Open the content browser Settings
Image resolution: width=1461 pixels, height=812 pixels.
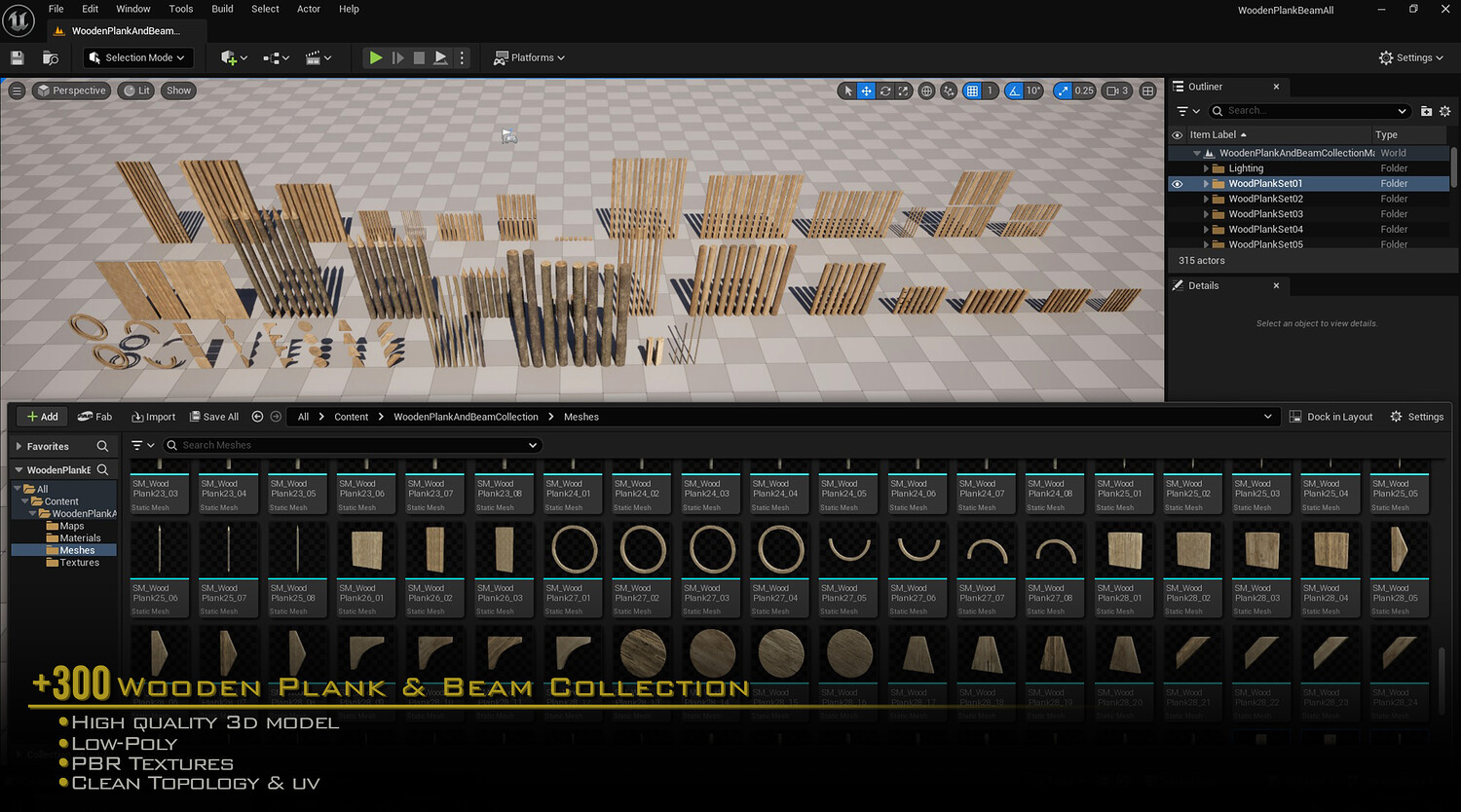[1416, 417]
